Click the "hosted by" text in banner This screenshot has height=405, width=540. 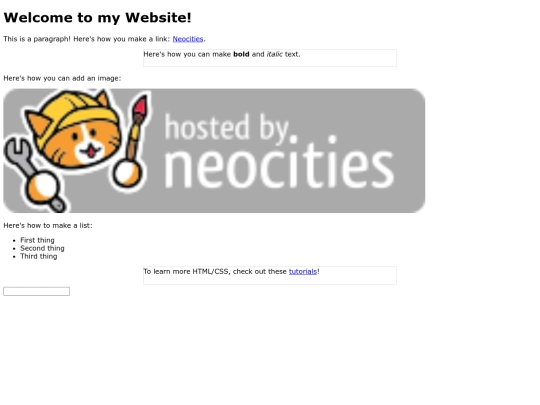(x=227, y=128)
